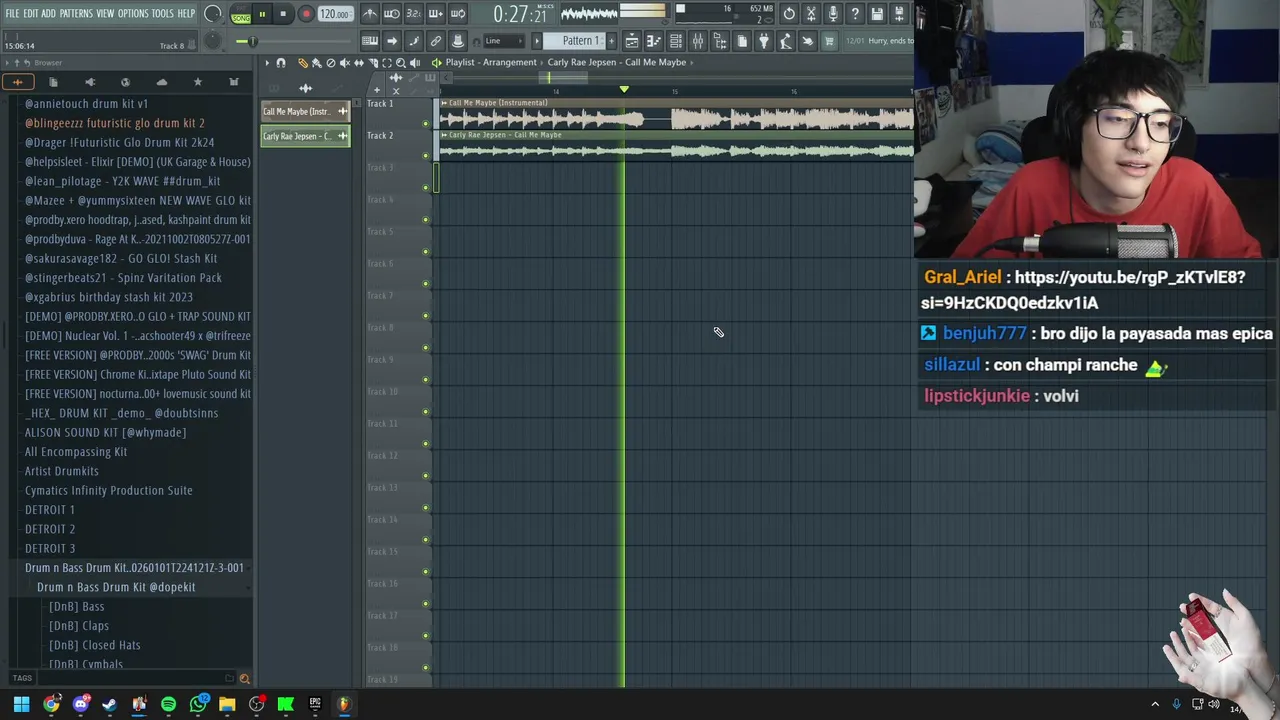The width and height of the screenshot is (1280, 720).
Task: Select the browser cloud tab icon
Action: [x=161, y=82]
